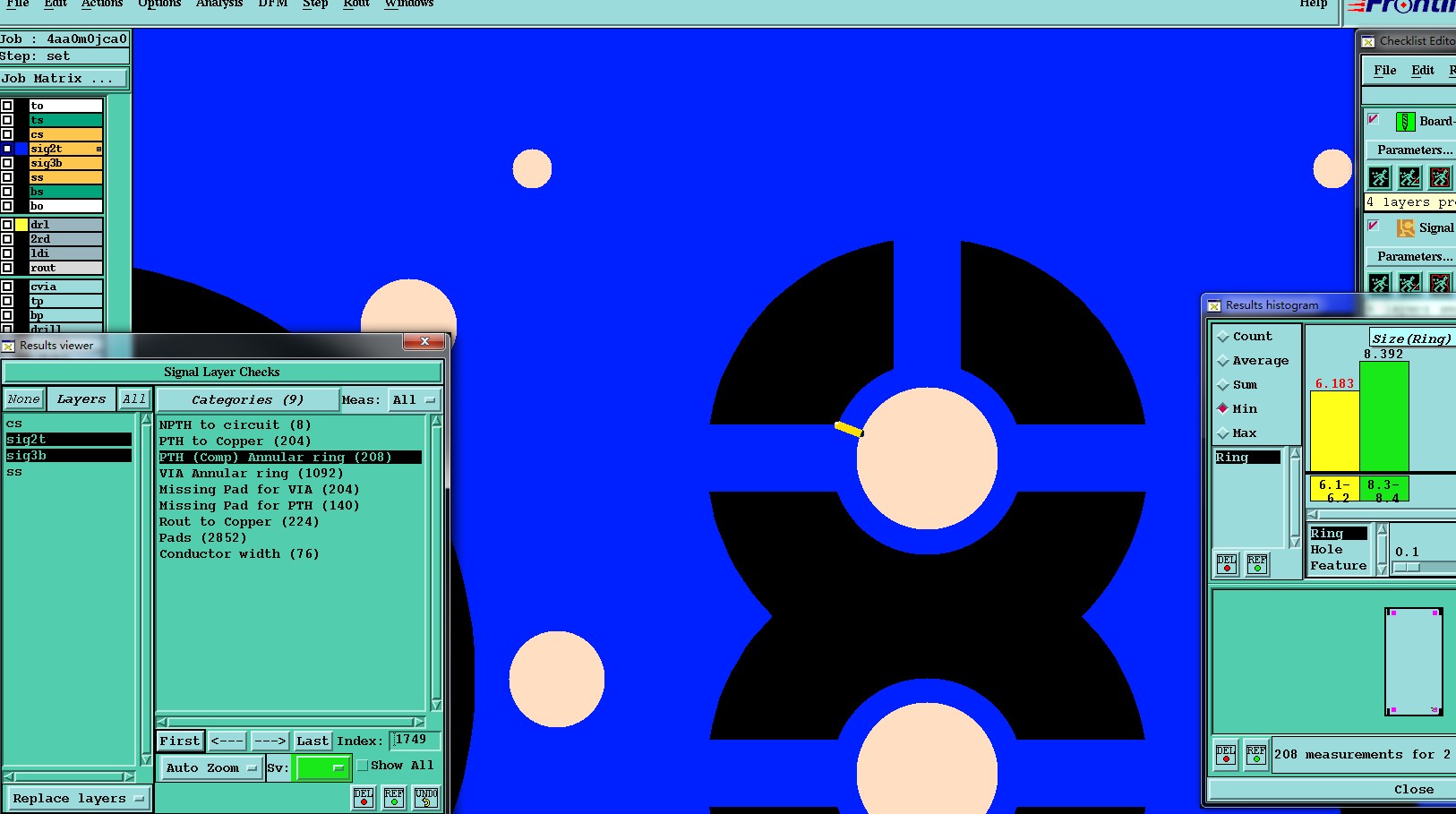Click the DEL icon below the Ring list

click(1227, 563)
